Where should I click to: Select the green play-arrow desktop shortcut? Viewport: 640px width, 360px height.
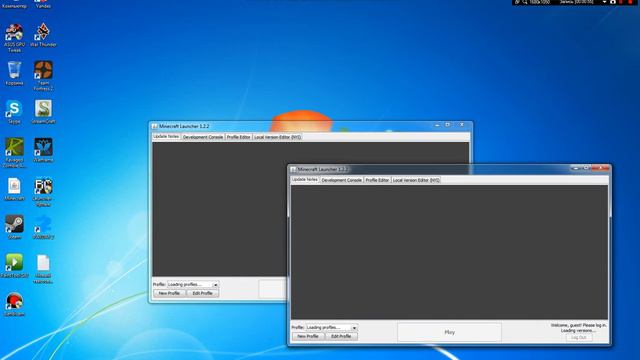[x=14, y=266]
